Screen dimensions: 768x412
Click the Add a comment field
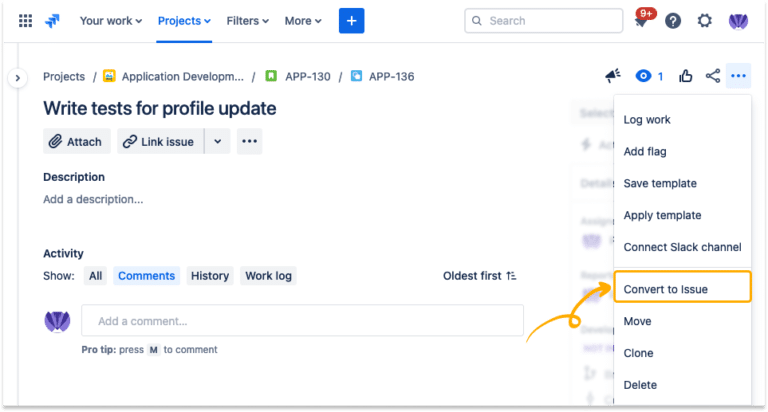tap(302, 321)
